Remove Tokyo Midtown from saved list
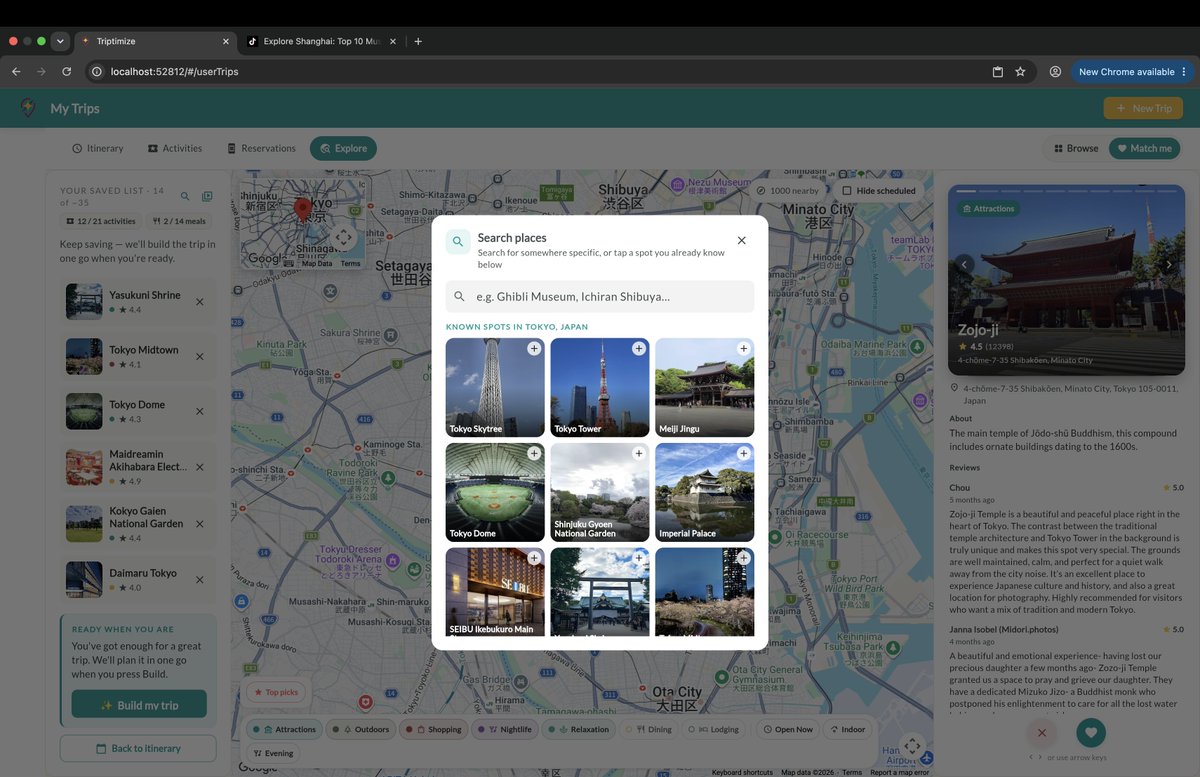 coord(200,357)
